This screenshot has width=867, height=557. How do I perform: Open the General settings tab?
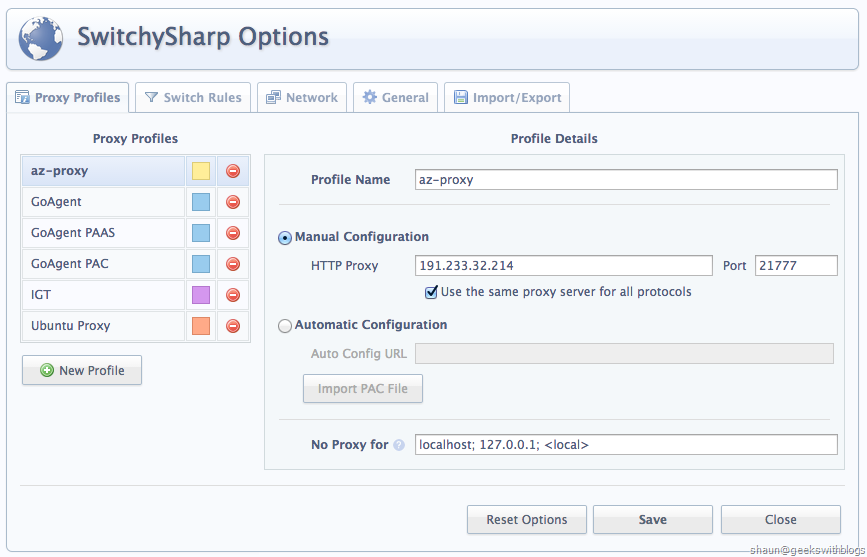pos(395,97)
